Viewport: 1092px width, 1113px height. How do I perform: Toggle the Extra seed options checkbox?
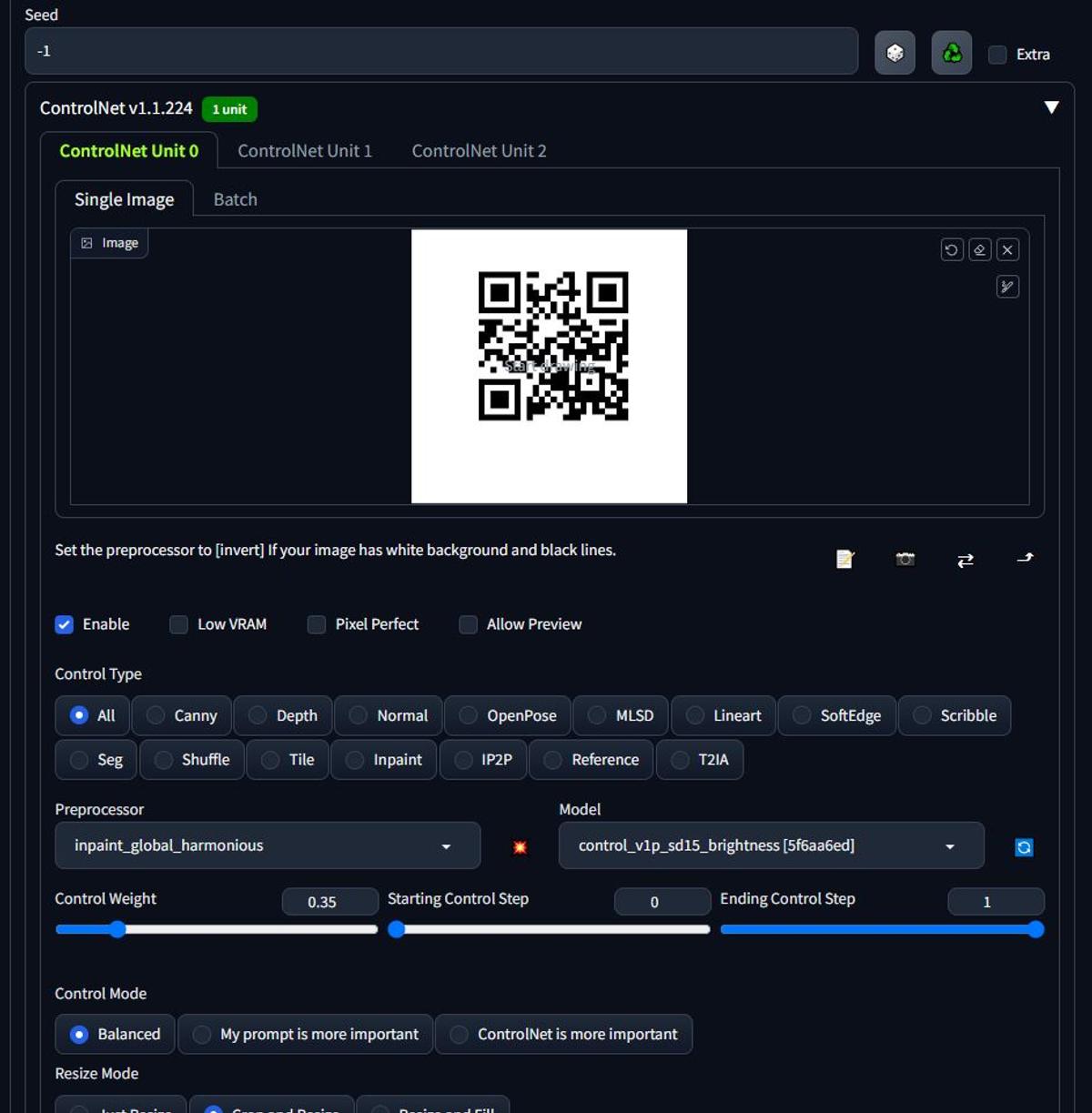pyautogui.click(x=996, y=55)
